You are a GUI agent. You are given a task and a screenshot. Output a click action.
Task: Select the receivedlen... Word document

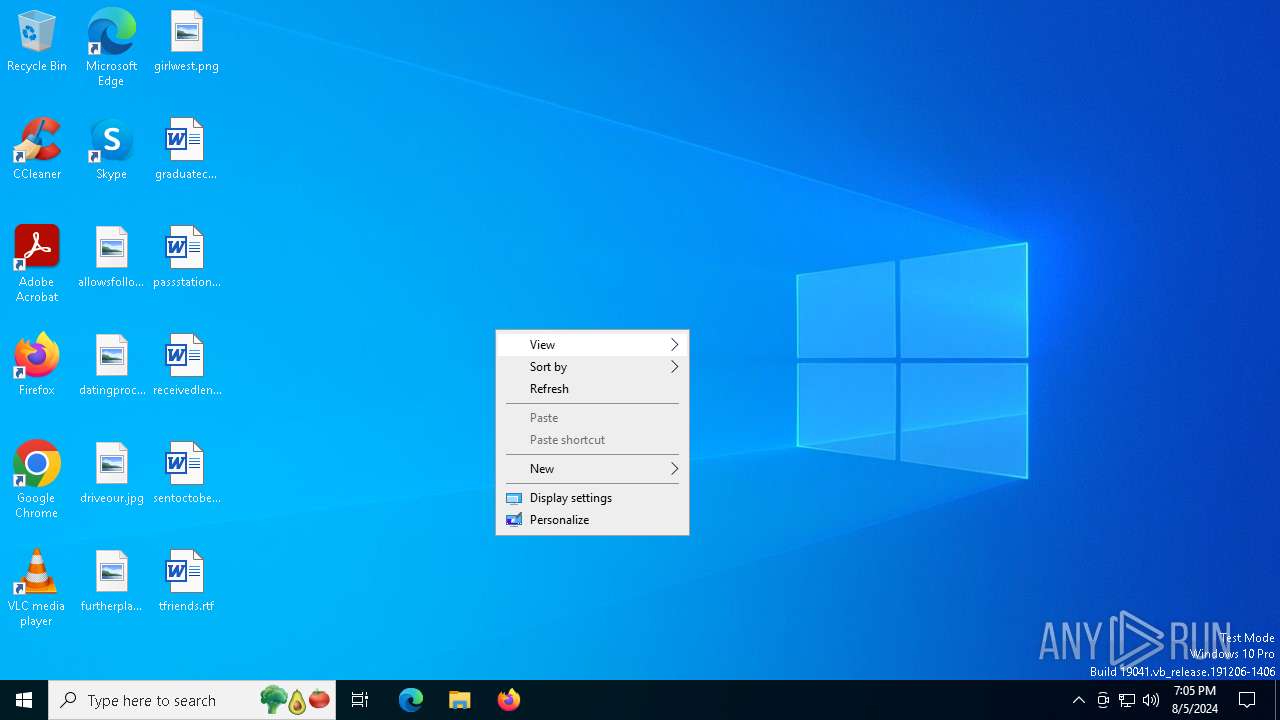coord(186,366)
